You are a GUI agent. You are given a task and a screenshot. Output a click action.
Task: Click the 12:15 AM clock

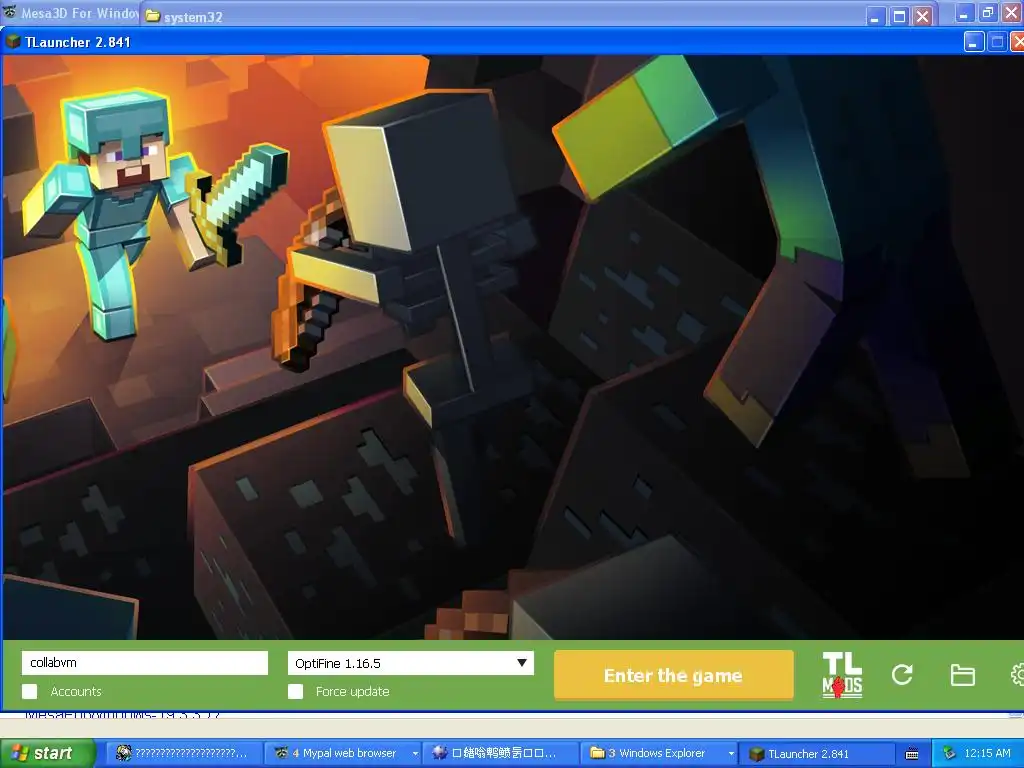tap(987, 753)
